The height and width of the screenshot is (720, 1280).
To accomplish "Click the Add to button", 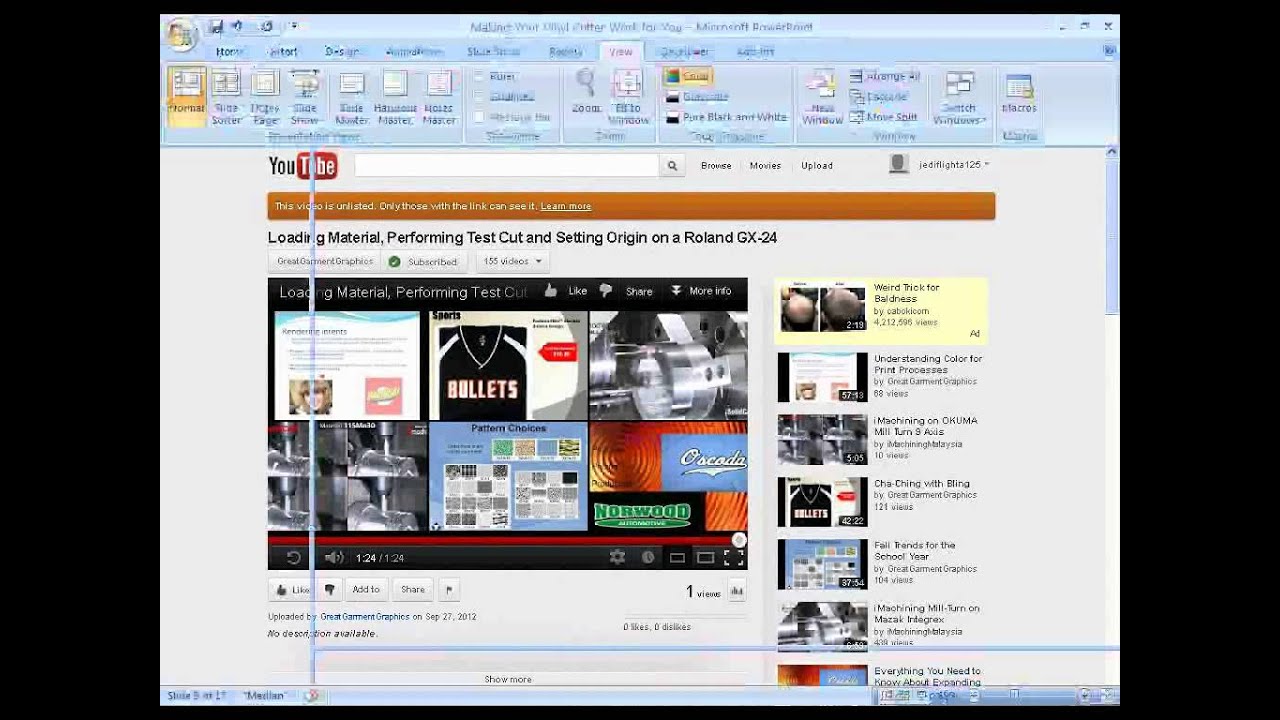I will pyautogui.click(x=366, y=590).
